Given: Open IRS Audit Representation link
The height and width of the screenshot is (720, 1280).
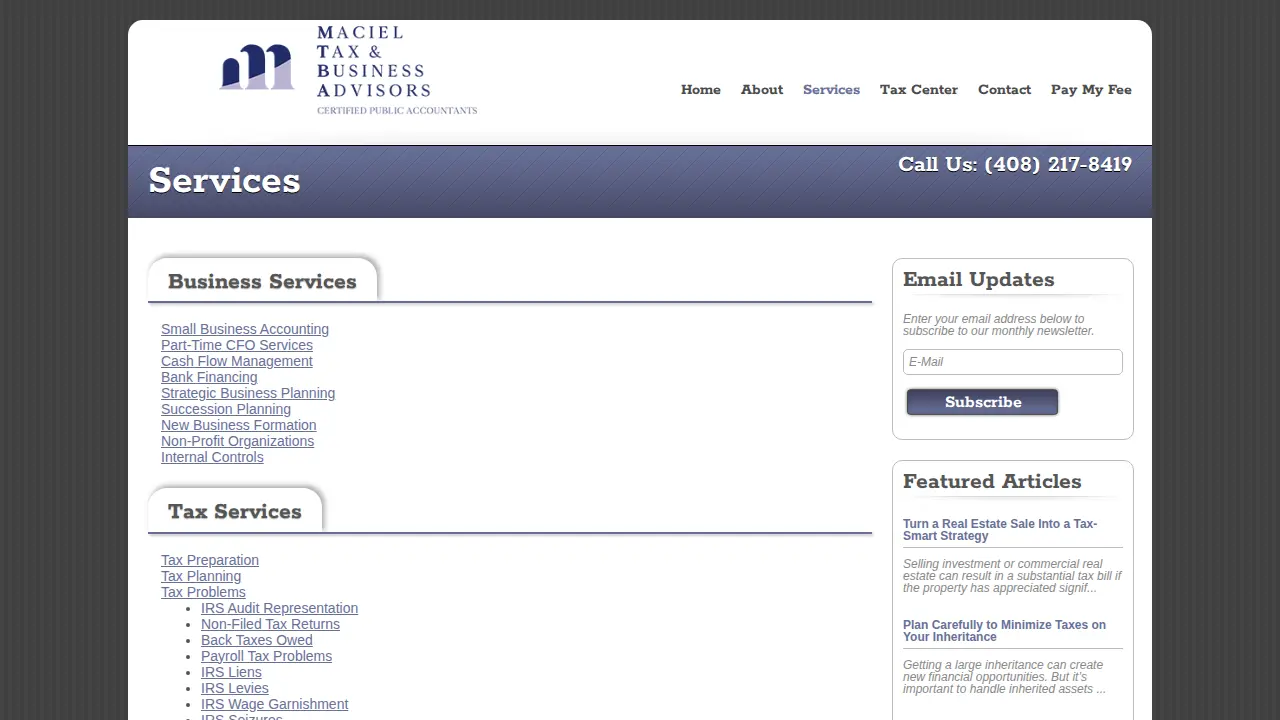Looking at the screenshot, I should tap(279, 608).
